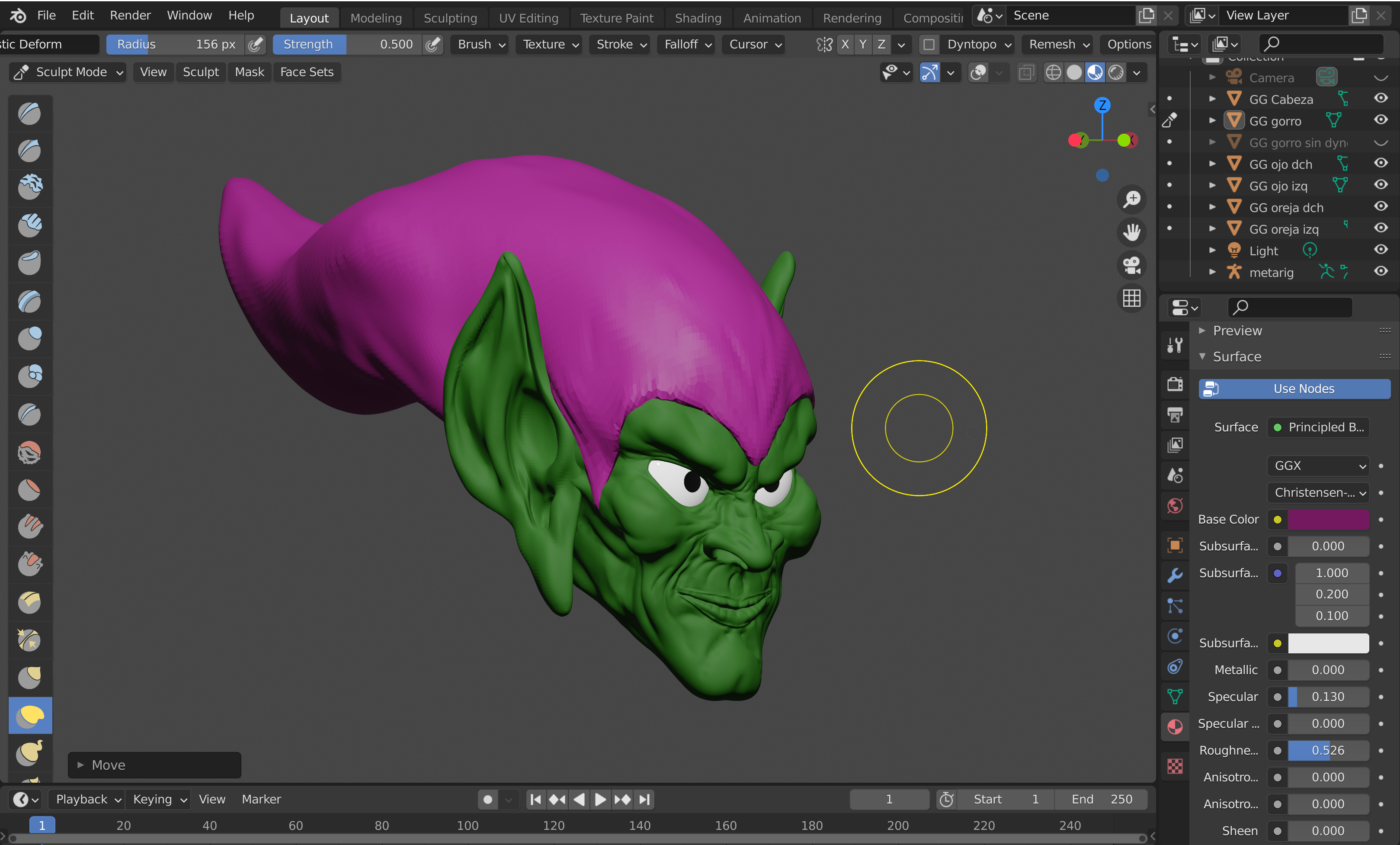1400x845 pixels.
Task: Open the GGX distribution dropdown
Action: coord(1318,466)
